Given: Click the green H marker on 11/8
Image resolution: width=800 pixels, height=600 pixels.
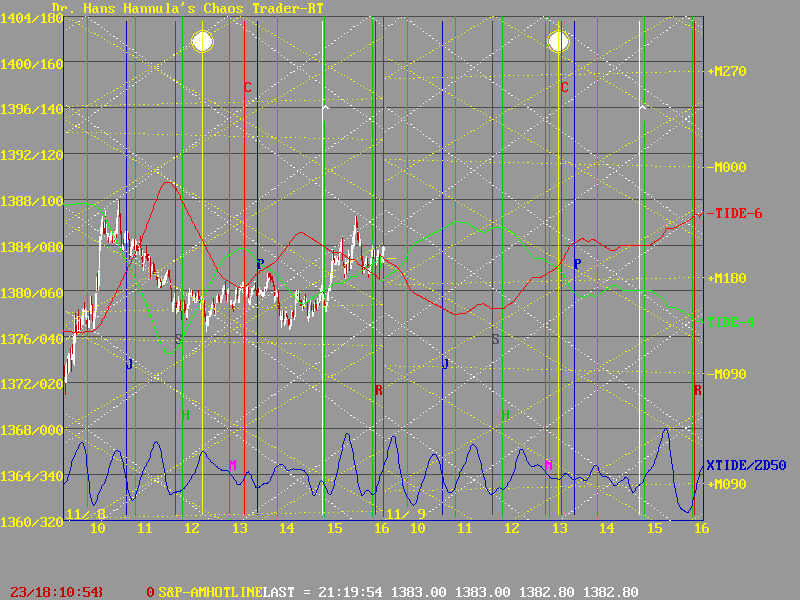Looking at the screenshot, I should [x=186, y=415].
